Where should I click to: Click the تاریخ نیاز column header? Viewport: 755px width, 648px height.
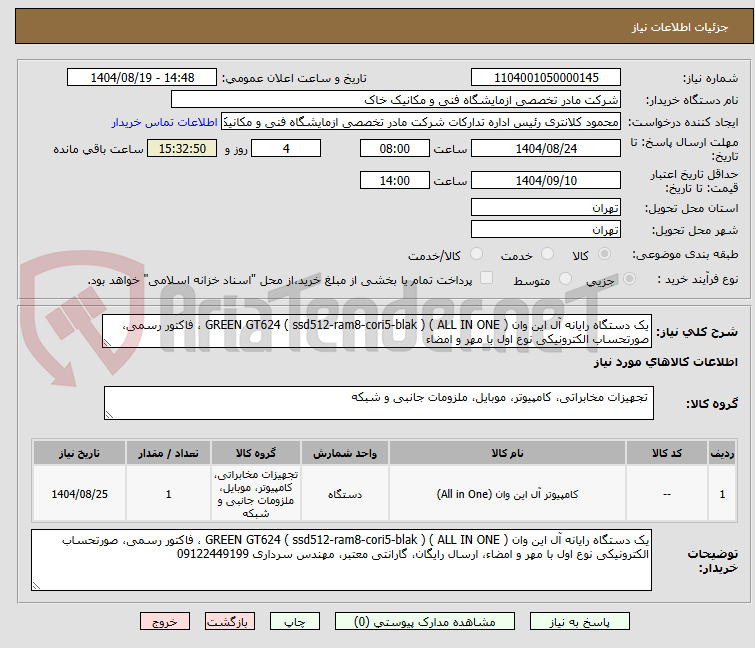pos(79,454)
